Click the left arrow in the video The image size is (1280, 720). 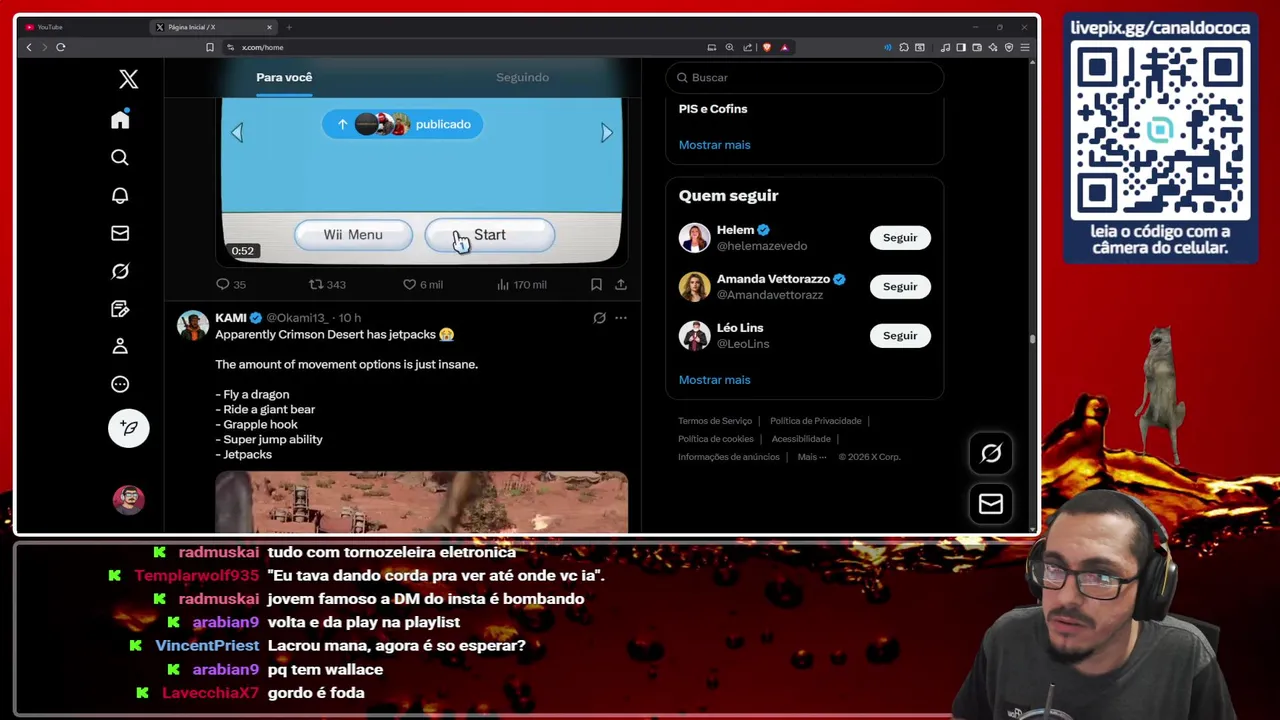click(x=237, y=133)
